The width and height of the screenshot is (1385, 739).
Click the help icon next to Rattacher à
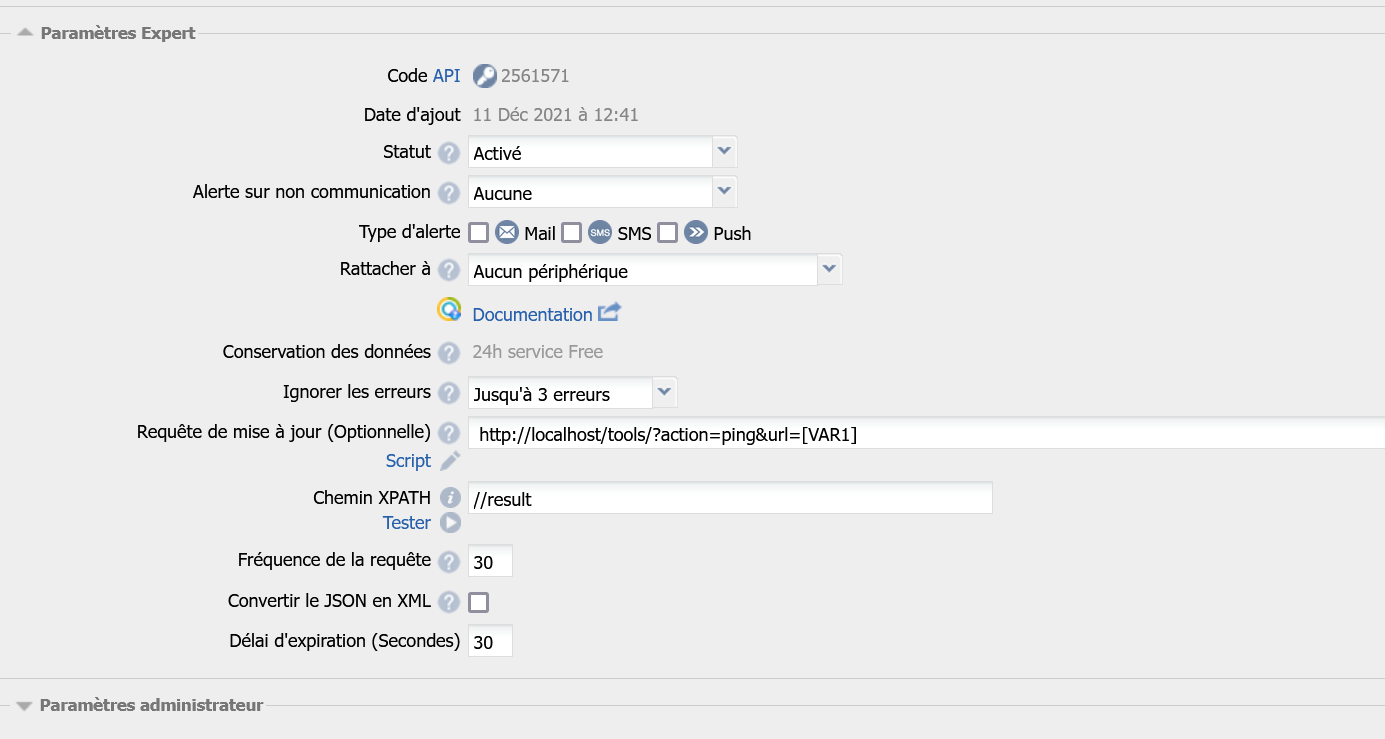pos(449,270)
